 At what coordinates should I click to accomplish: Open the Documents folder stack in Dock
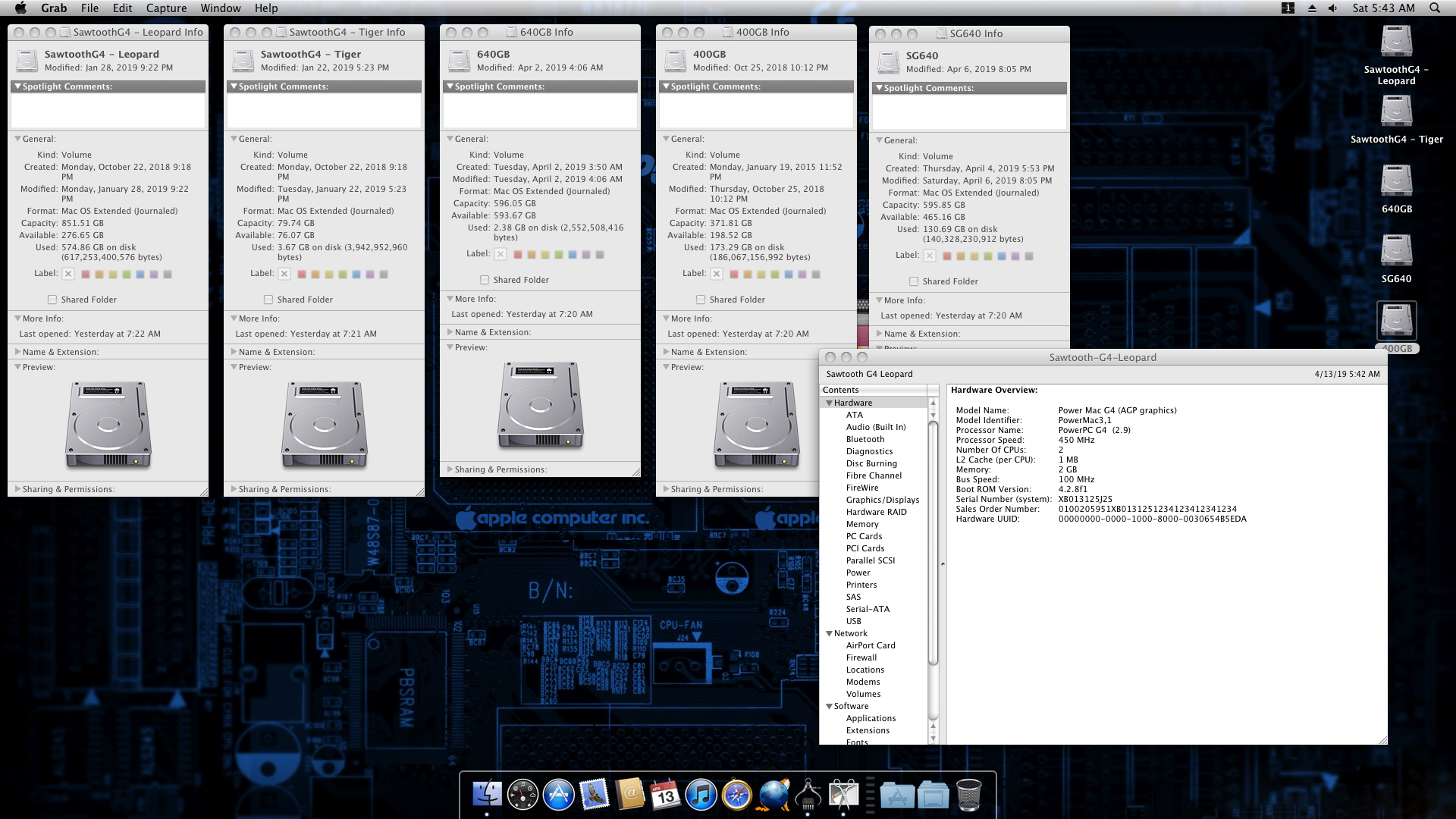coord(934,795)
